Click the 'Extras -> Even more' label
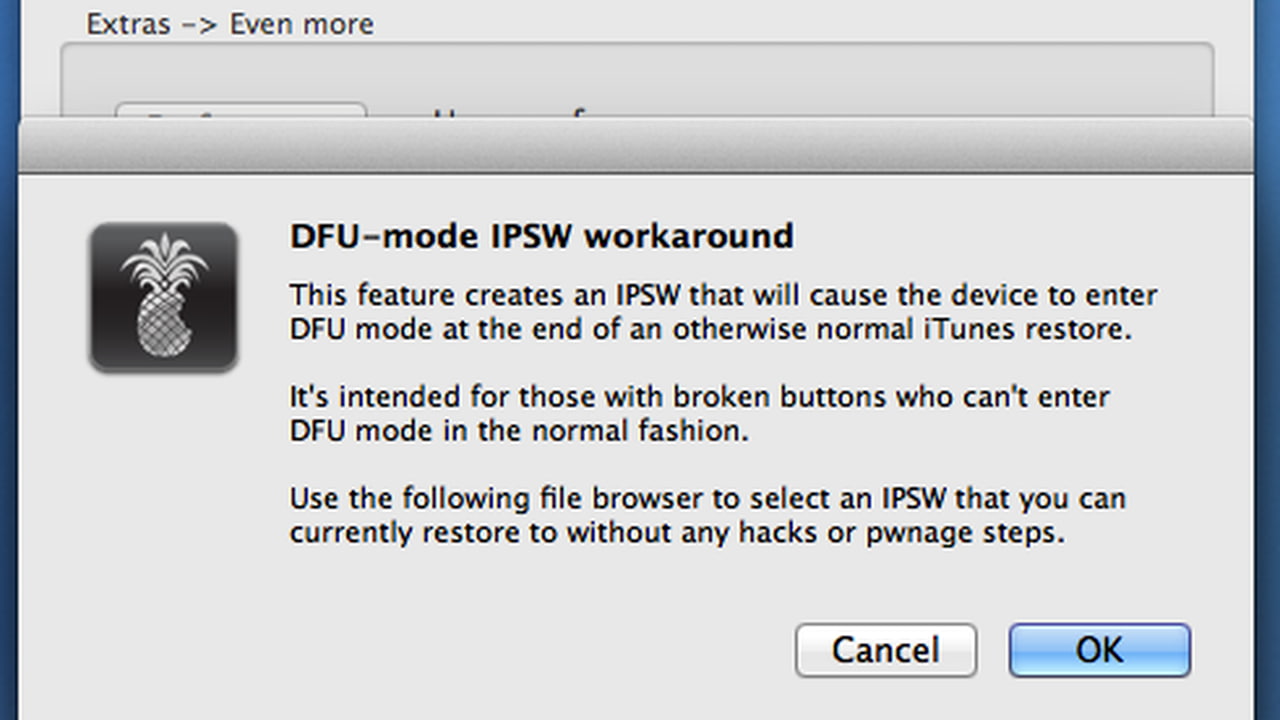 (230, 24)
